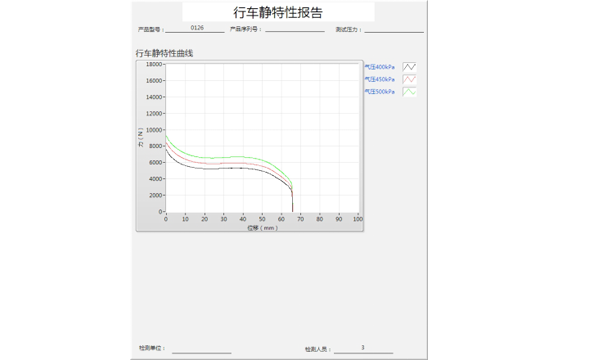Click the 100 maximum on the displacement axis
The height and width of the screenshot is (360, 600).
coord(358,219)
